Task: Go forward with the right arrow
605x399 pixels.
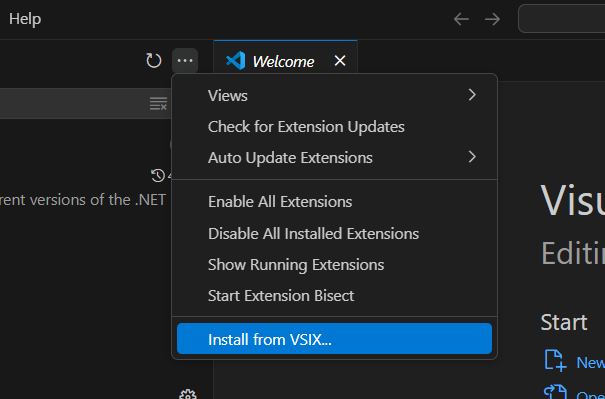Action: point(492,19)
